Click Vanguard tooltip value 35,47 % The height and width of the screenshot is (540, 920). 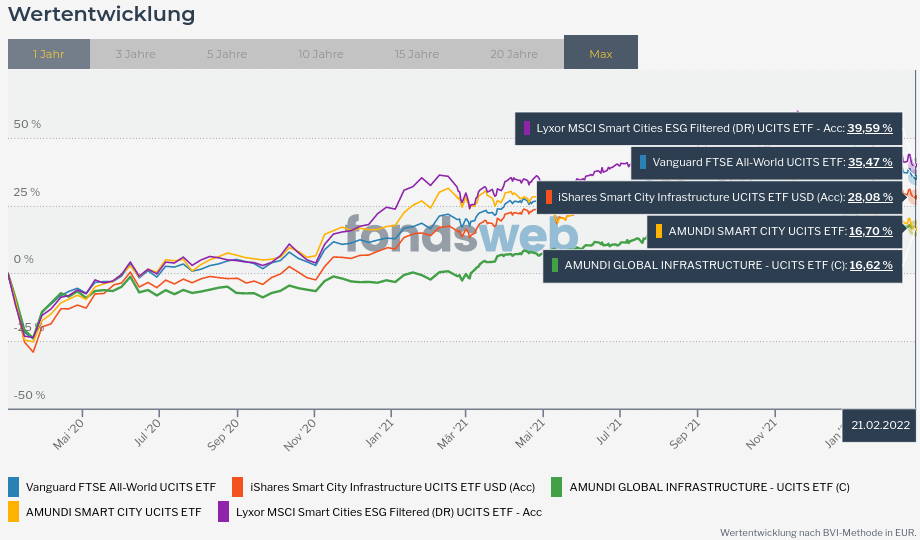pyautogui.click(x=869, y=162)
